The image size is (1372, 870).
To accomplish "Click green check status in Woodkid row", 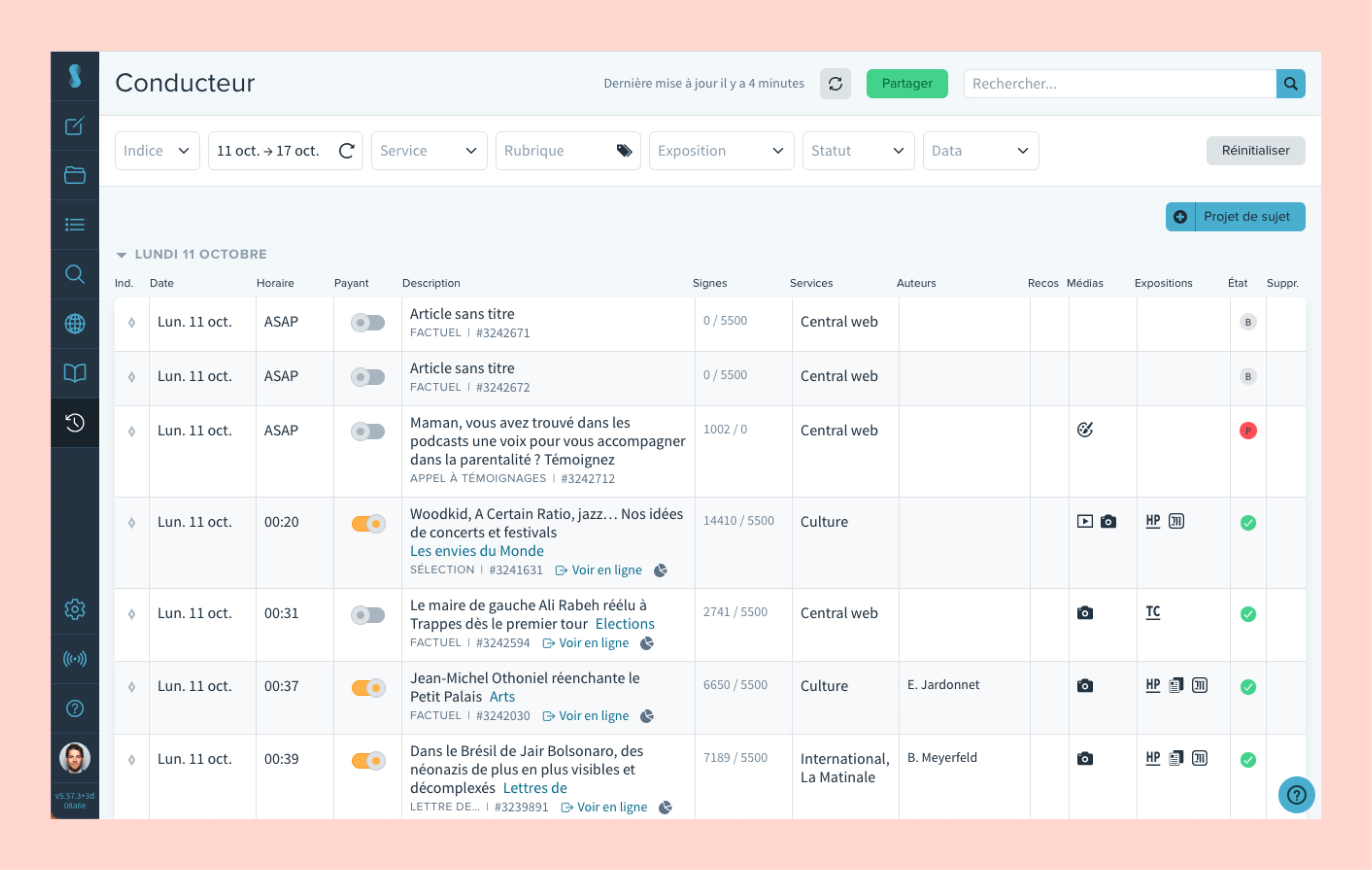I will point(1248,523).
